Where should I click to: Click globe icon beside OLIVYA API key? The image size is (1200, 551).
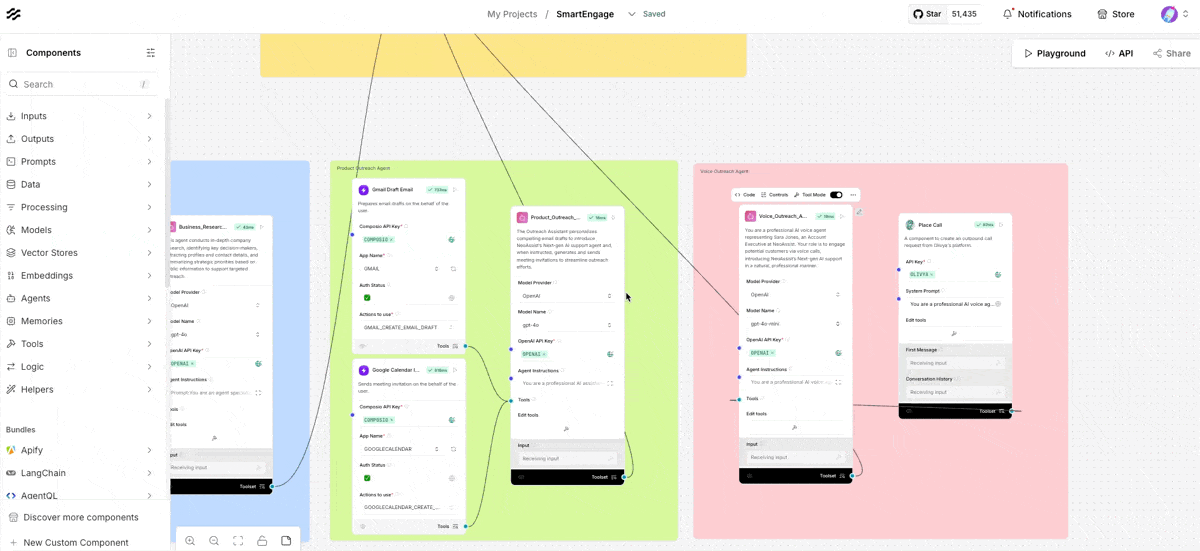(x=998, y=274)
